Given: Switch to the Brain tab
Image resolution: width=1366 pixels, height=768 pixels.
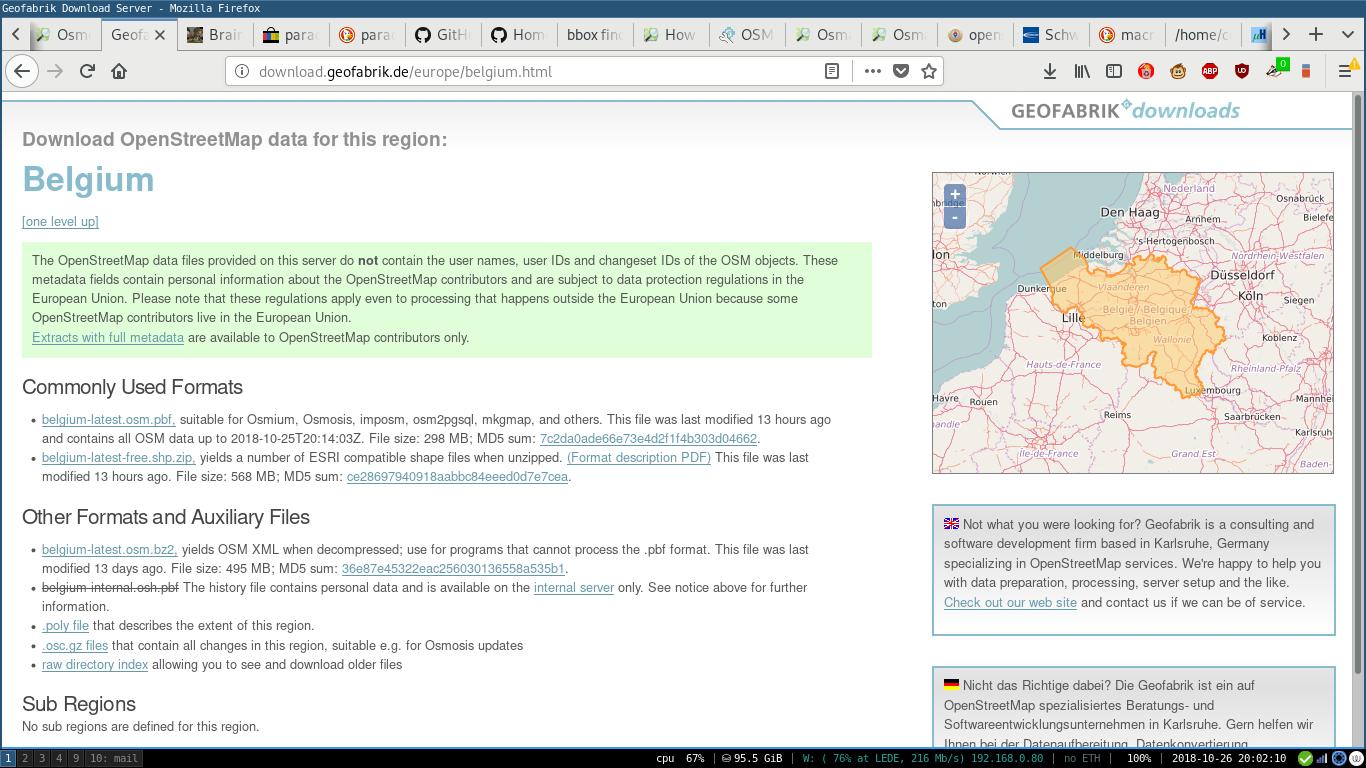Looking at the screenshot, I should 217,34.
